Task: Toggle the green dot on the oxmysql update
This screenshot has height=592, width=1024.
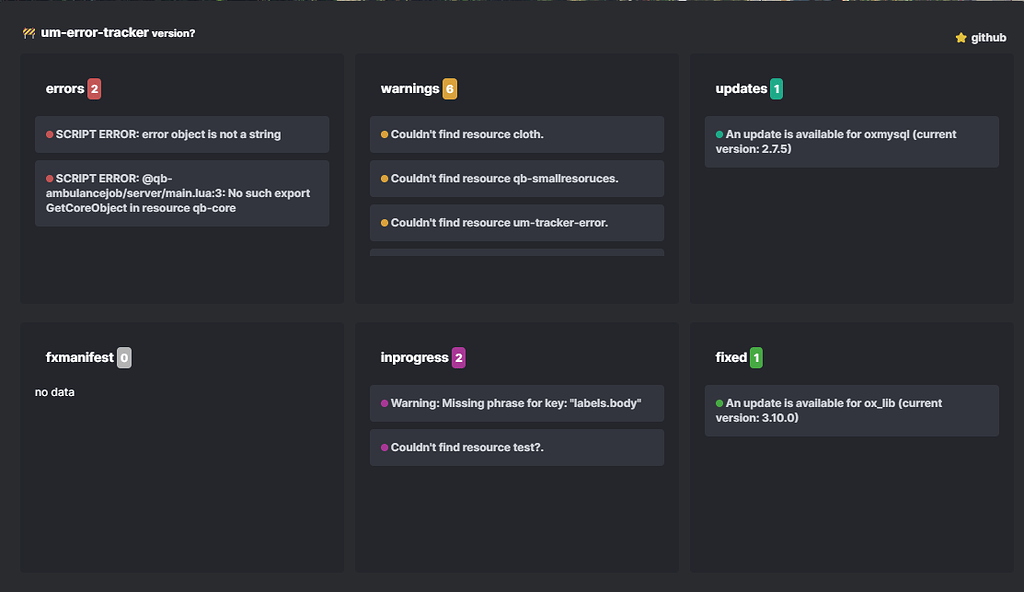Action: (718, 134)
